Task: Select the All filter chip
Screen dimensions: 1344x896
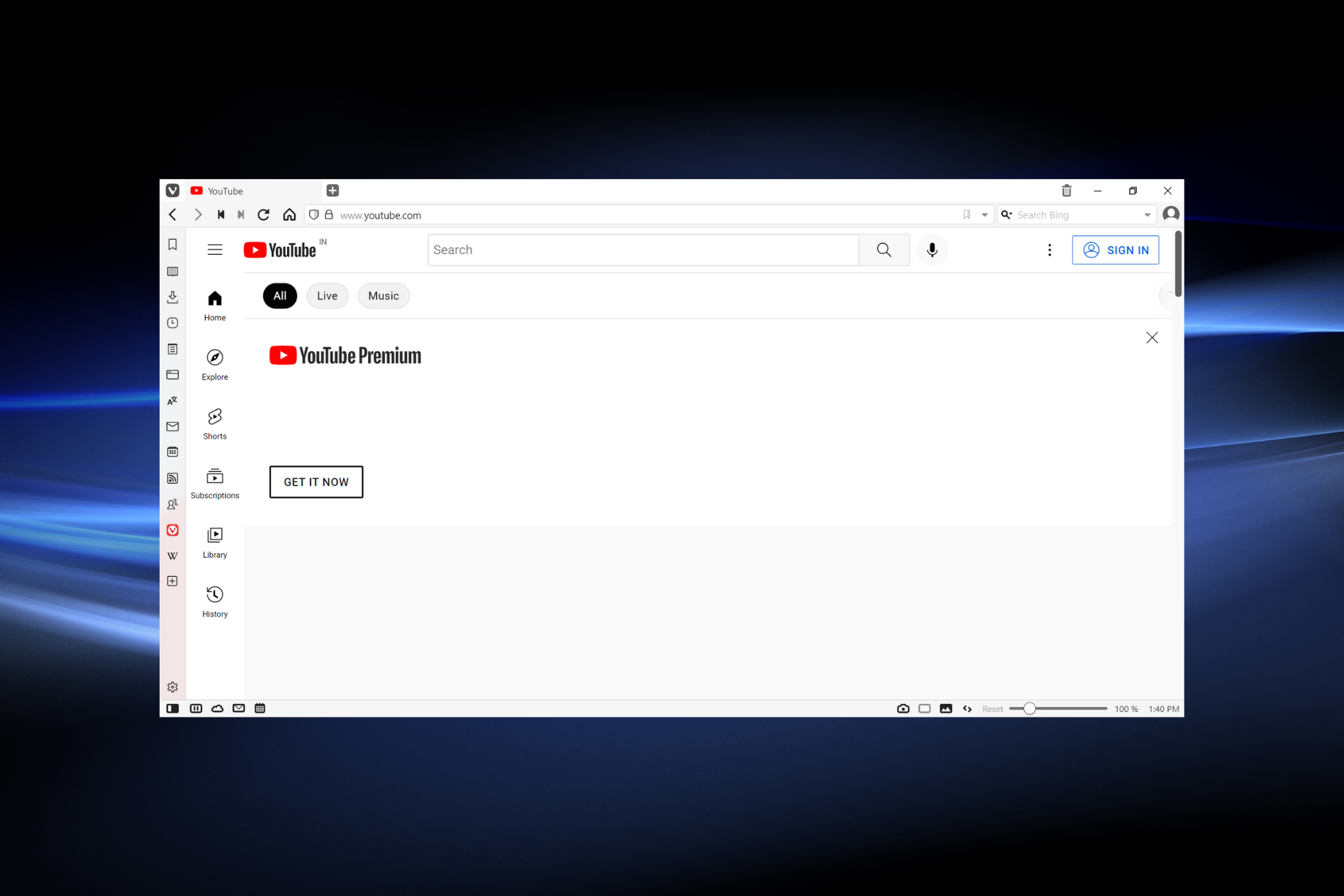Action: click(280, 296)
